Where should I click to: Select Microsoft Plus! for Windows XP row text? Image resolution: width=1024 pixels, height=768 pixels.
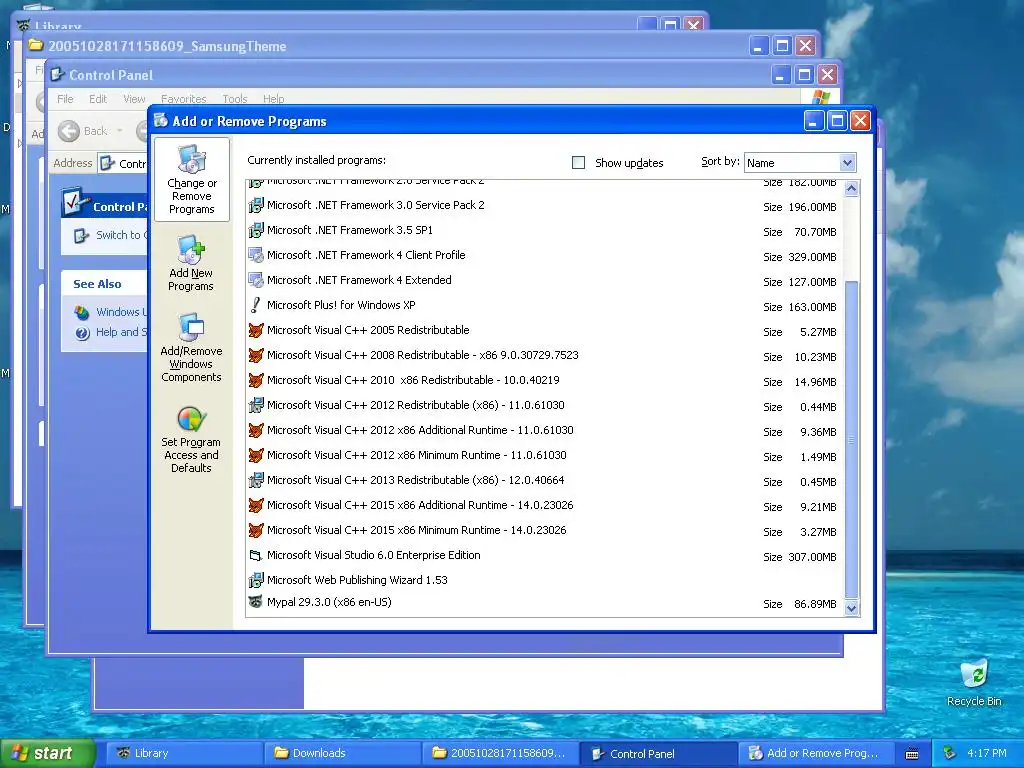[341, 305]
